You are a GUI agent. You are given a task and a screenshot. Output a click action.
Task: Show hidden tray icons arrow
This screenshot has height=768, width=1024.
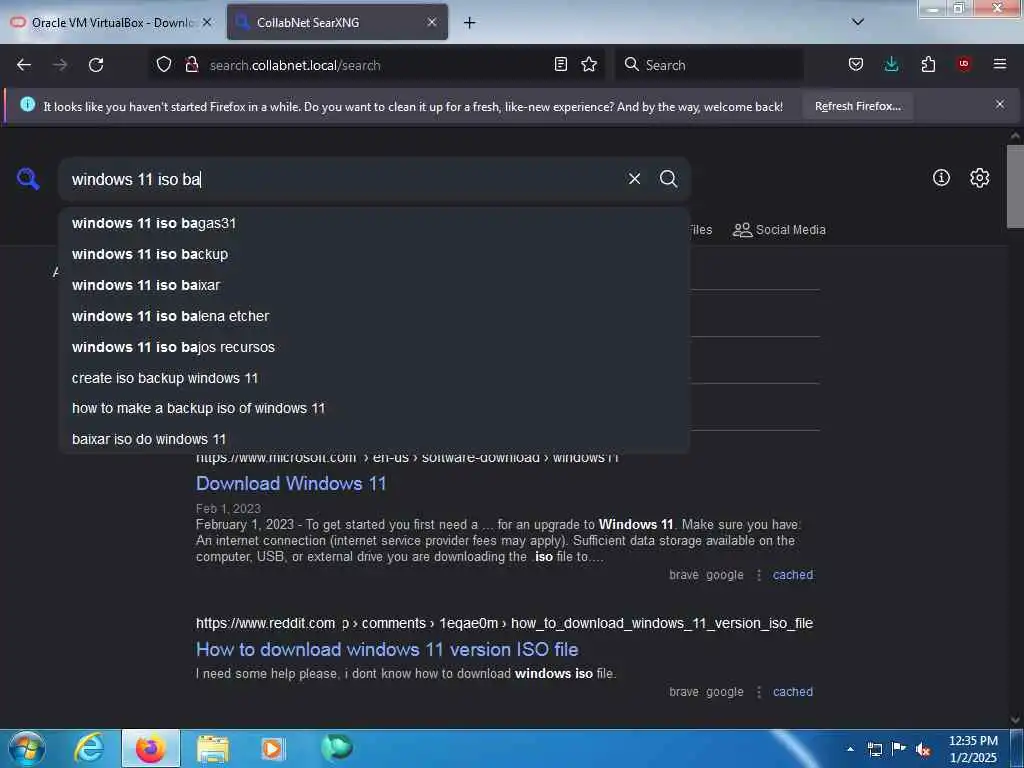pos(850,749)
